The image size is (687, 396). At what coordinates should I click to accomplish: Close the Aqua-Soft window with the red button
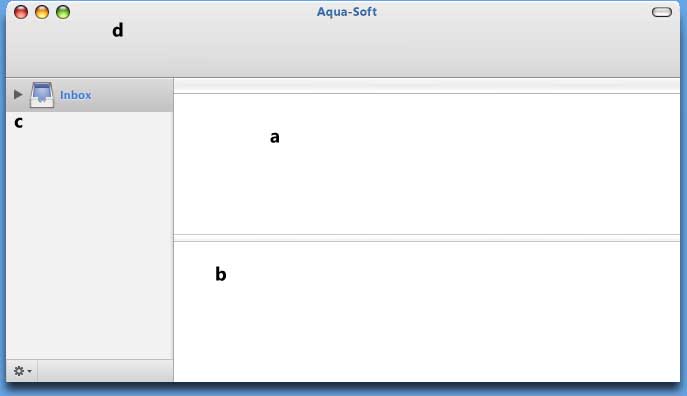[21, 12]
